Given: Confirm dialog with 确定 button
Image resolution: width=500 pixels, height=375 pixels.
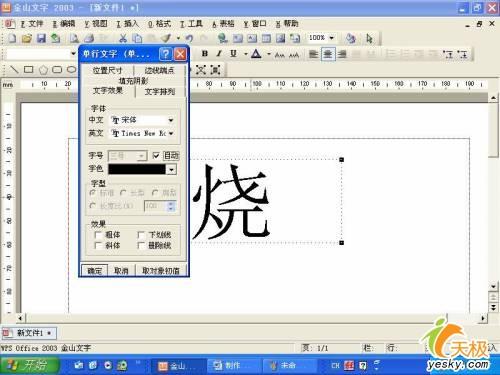Looking at the screenshot, I should pos(95,271).
